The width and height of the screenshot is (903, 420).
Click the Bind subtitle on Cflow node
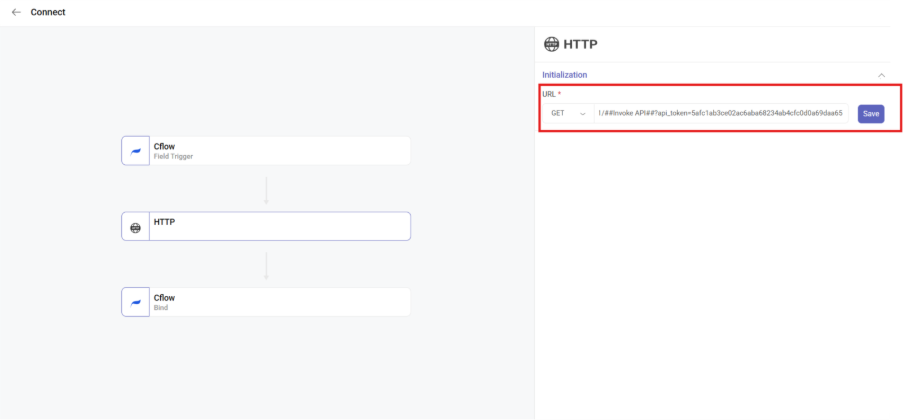pyautogui.click(x=161, y=308)
